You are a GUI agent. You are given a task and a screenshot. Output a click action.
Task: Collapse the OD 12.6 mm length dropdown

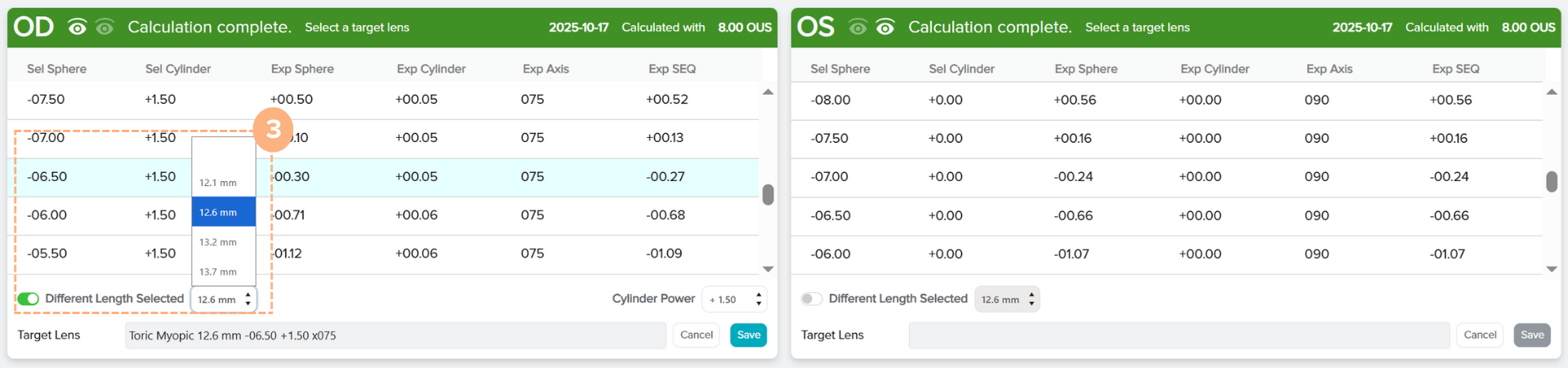[224, 299]
